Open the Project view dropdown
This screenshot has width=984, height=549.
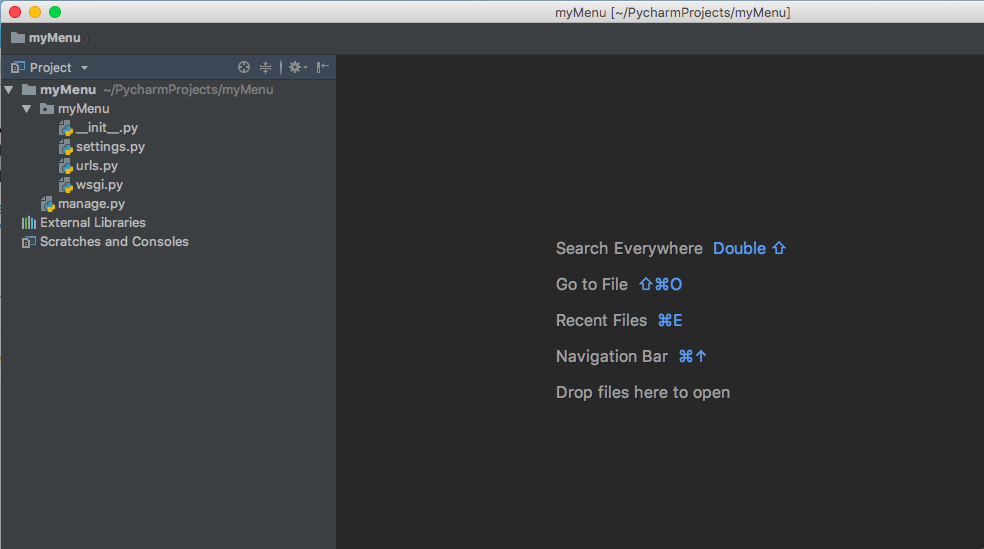(84, 68)
